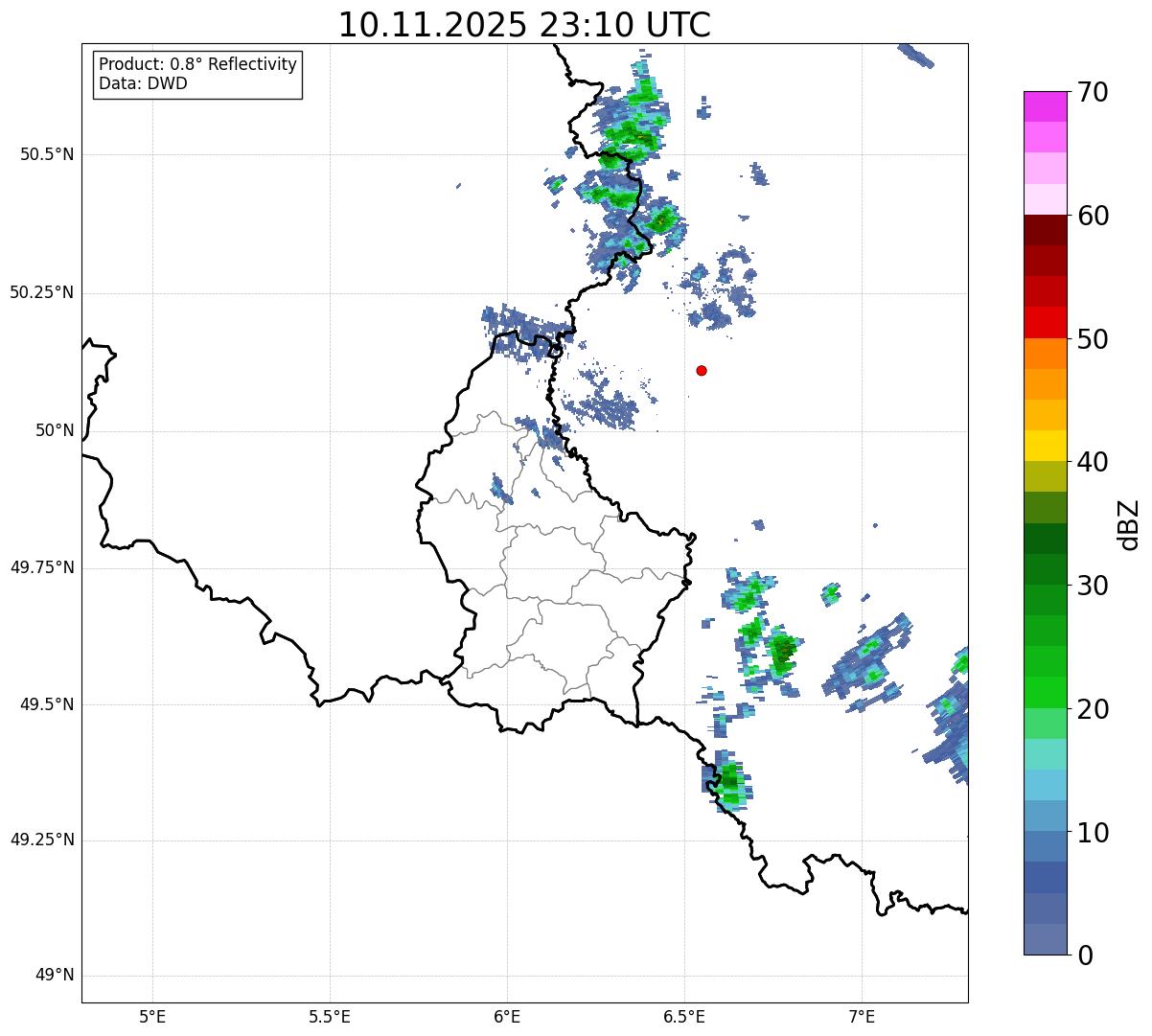The width and height of the screenshot is (1152, 1036).
Task: Click the latitude label '49.5°N'
Action: coord(47,704)
